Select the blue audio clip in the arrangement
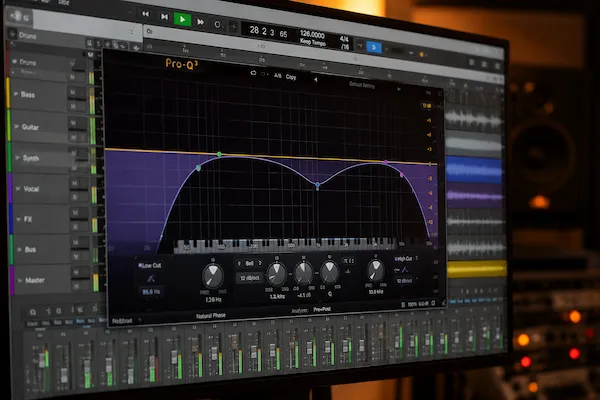Viewport: 600px width, 400px height. (474, 170)
